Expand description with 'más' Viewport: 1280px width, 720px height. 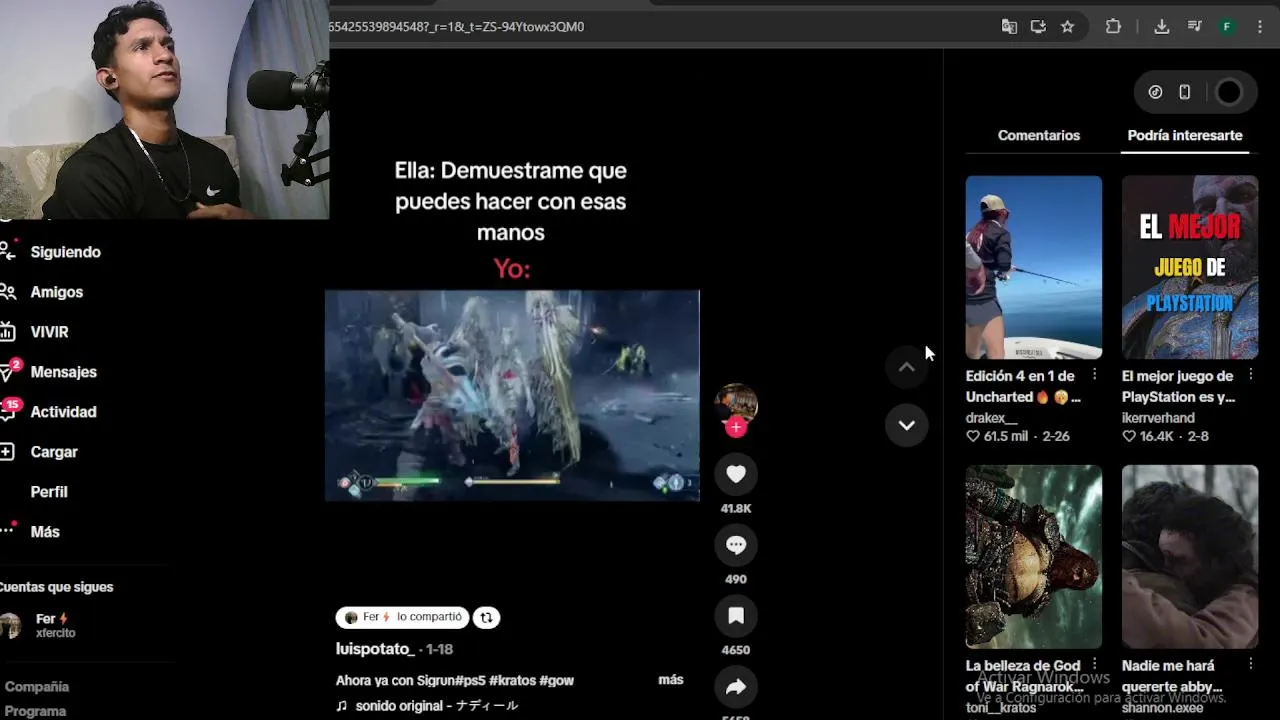click(x=671, y=680)
